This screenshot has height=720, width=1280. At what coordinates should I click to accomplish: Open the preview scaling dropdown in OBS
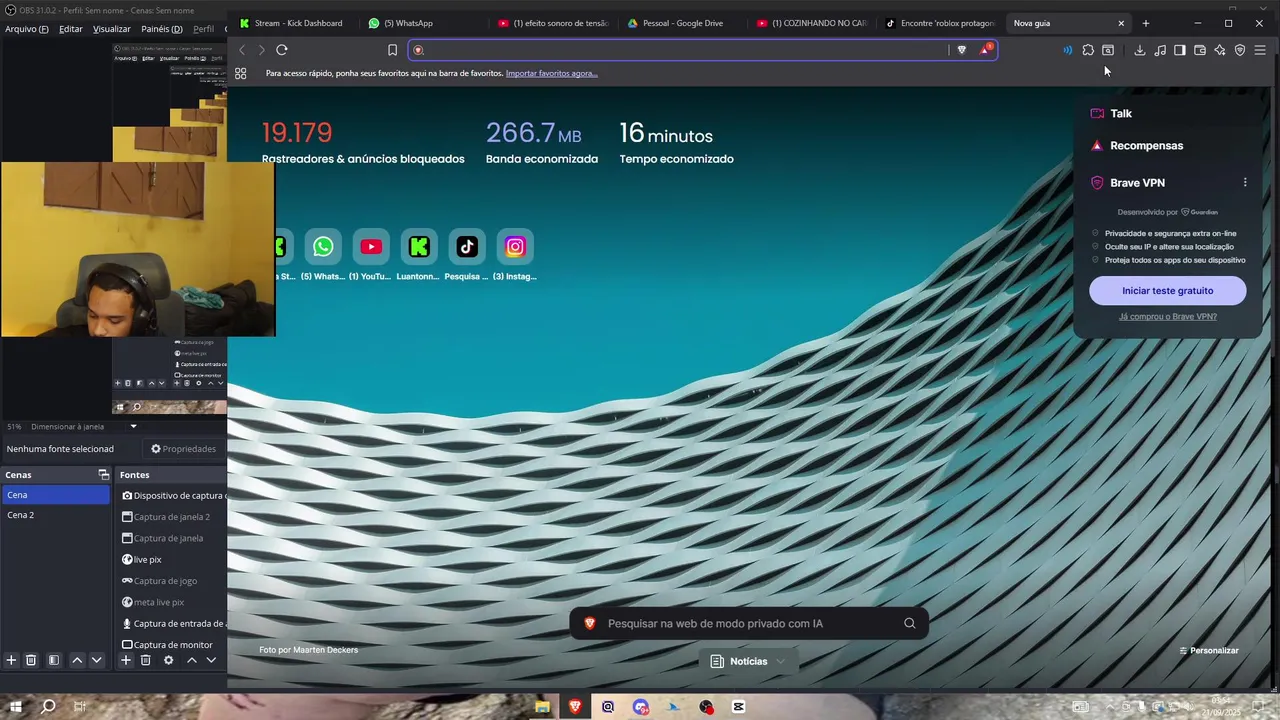tap(133, 427)
